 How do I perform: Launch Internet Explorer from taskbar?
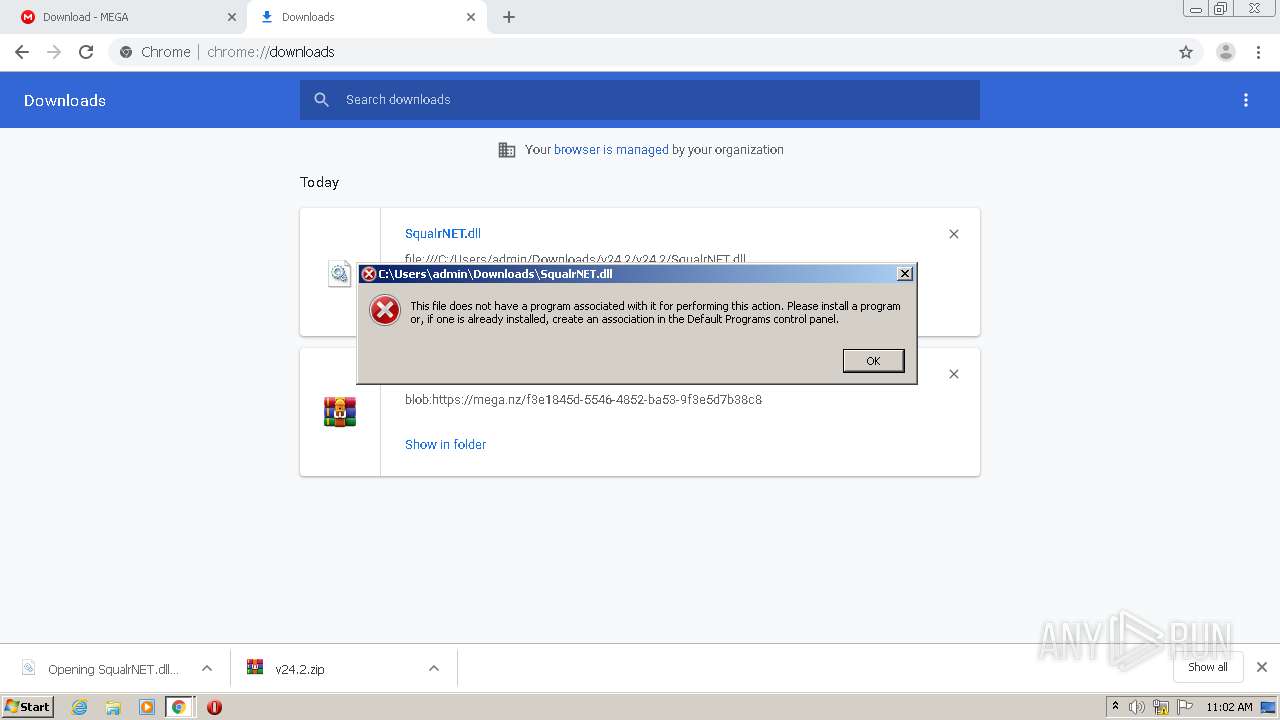80,707
